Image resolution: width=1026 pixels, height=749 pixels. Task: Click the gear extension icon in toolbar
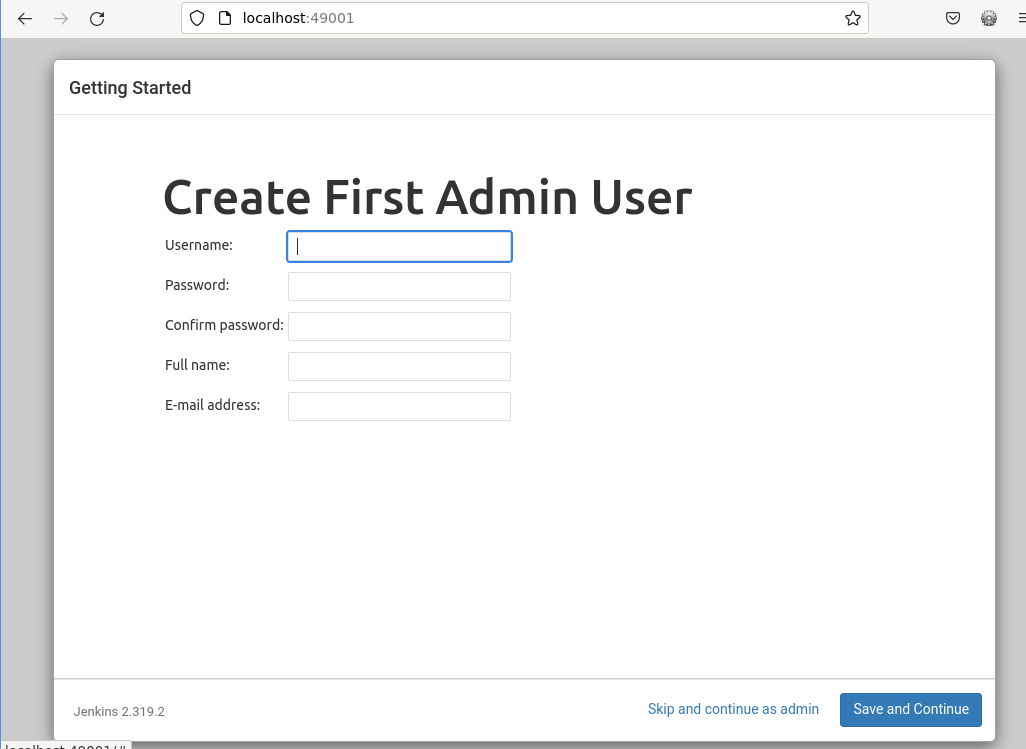[989, 18]
